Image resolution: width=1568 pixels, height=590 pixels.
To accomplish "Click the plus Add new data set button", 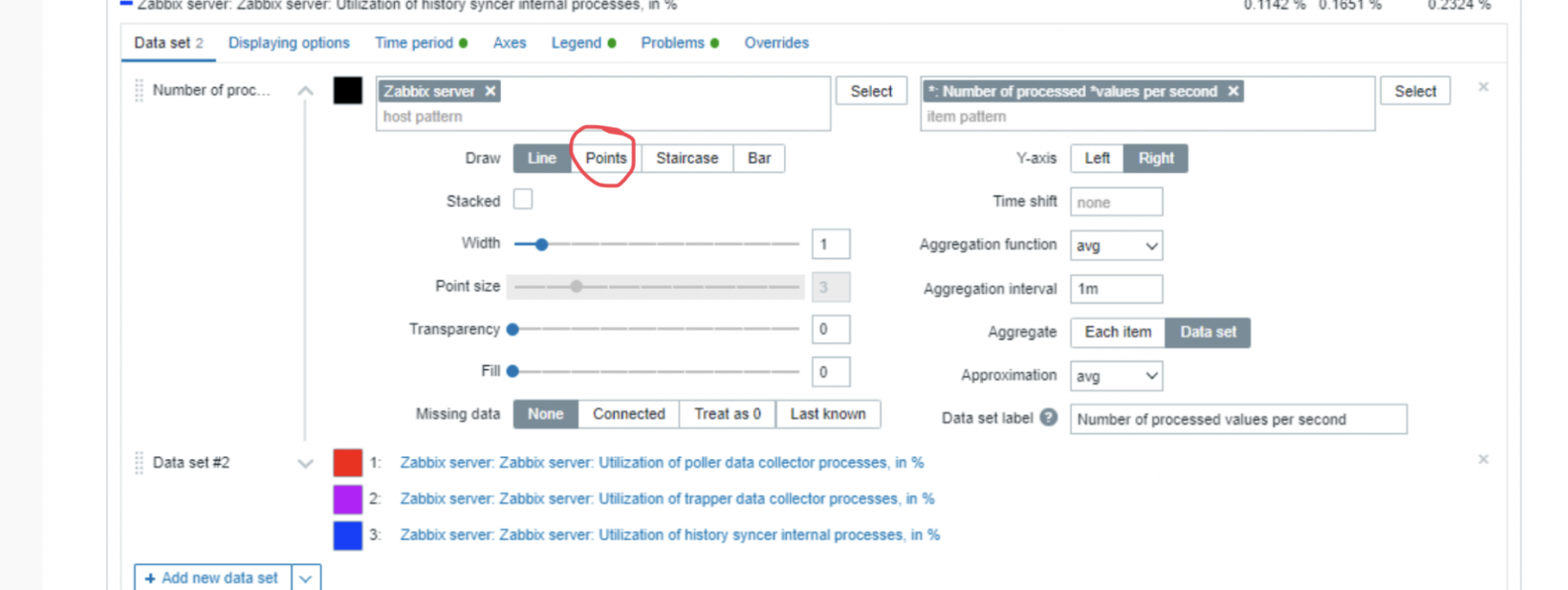I will (x=212, y=578).
